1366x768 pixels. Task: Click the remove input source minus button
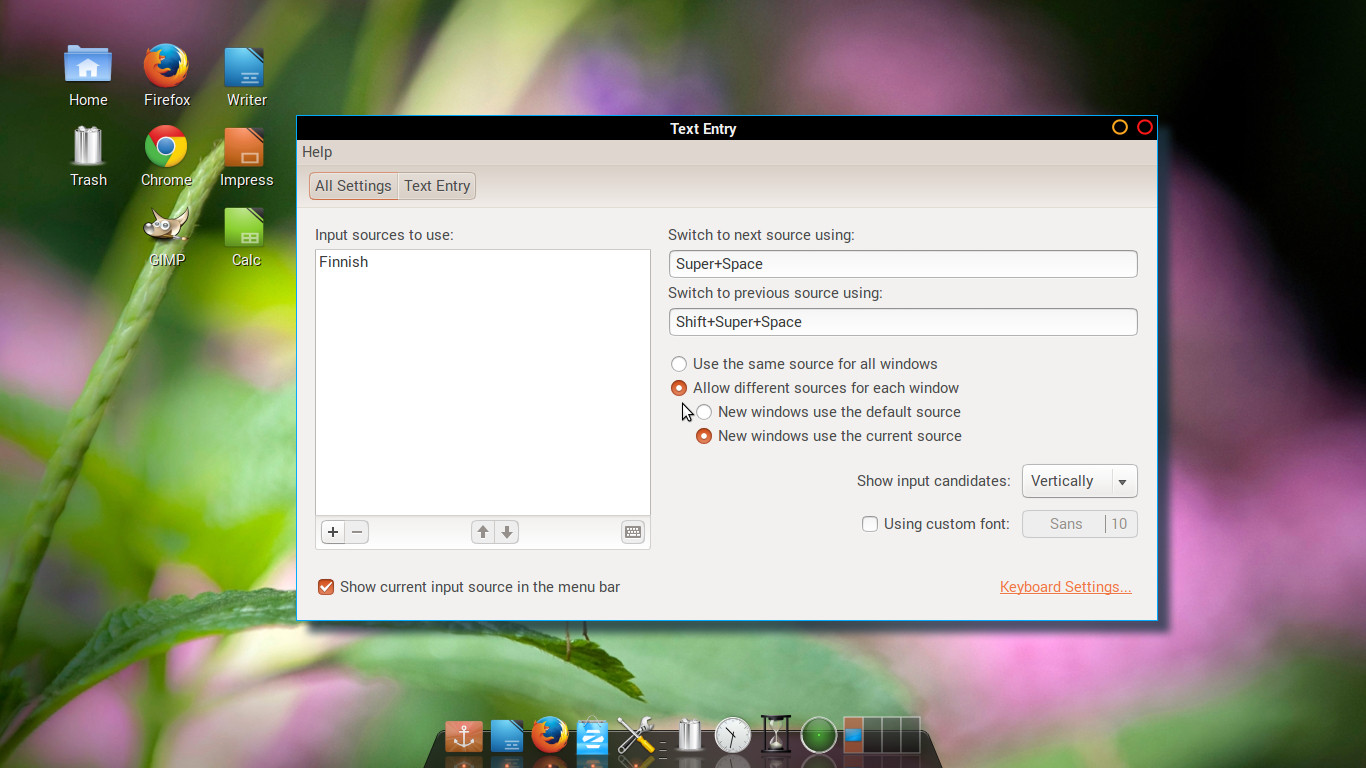pos(357,532)
